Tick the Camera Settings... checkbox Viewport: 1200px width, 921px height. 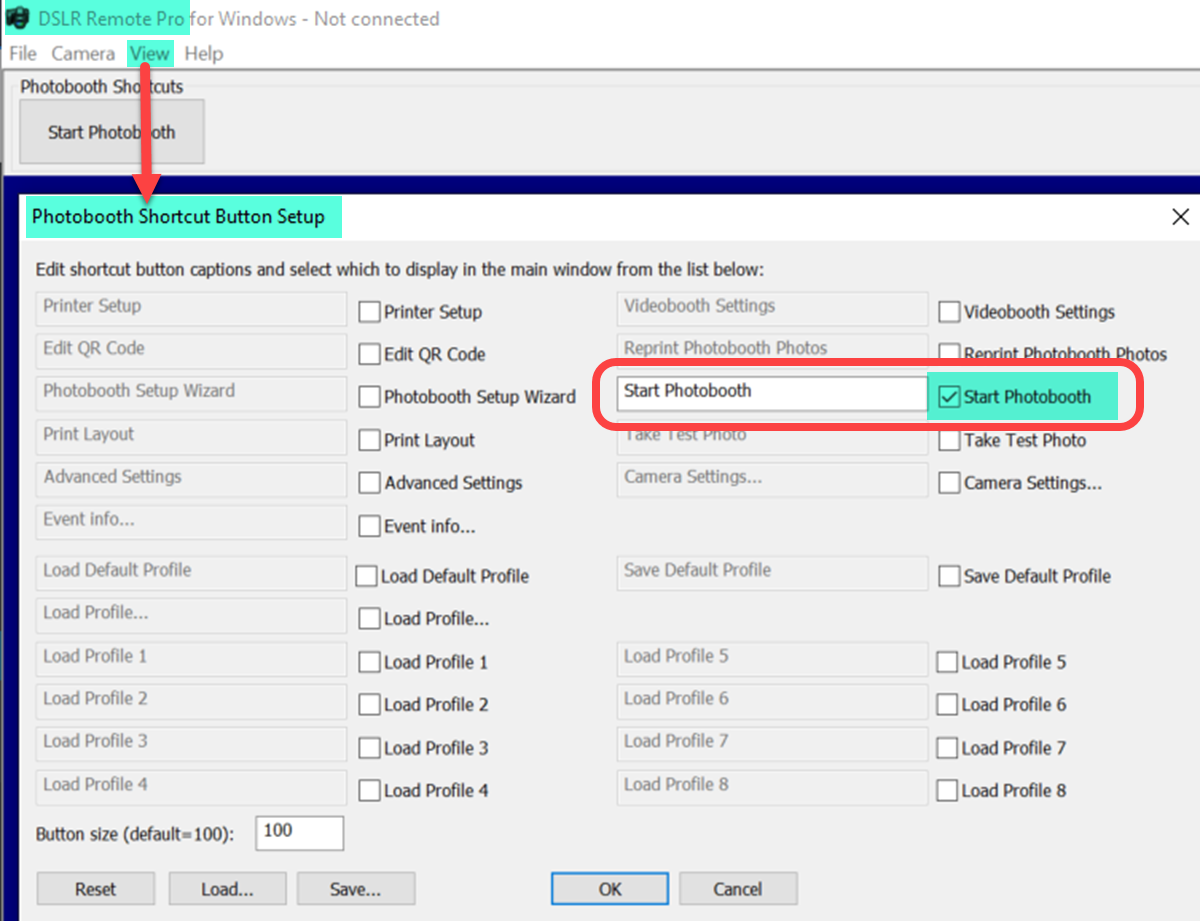click(949, 484)
